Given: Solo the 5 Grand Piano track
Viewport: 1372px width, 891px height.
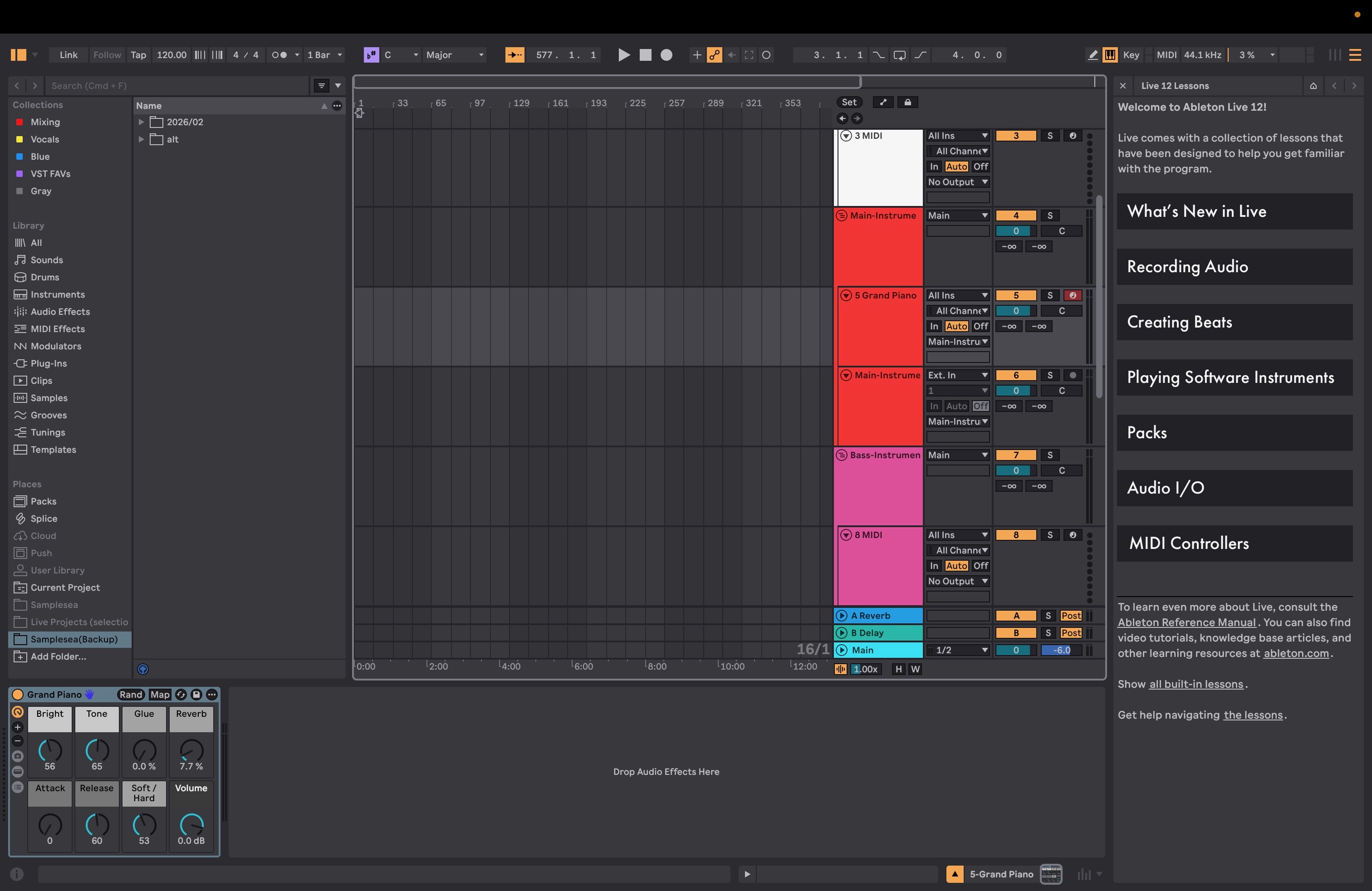Looking at the screenshot, I should (x=1050, y=295).
